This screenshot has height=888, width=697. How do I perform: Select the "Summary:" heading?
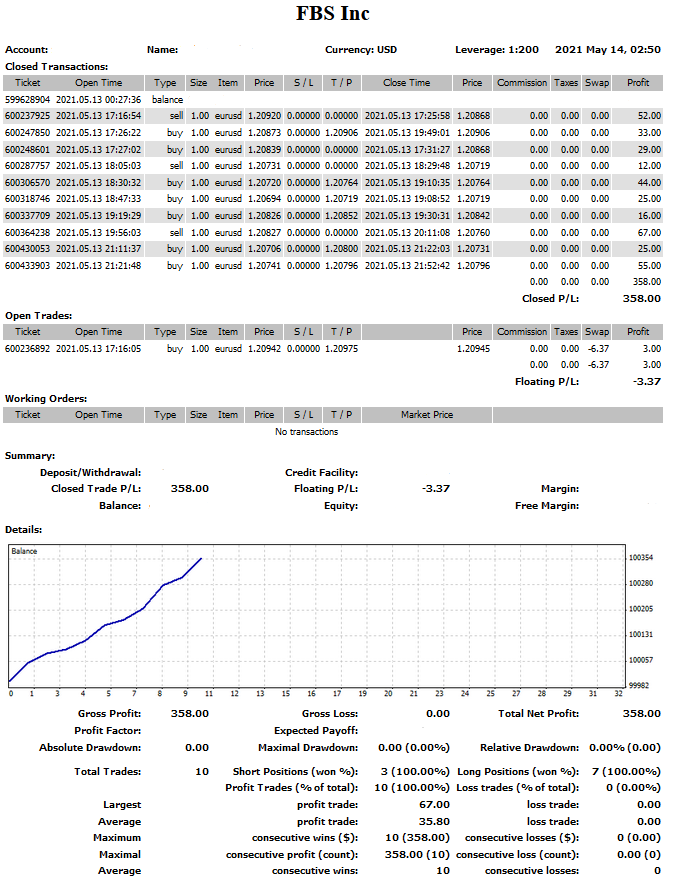tap(30, 456)
